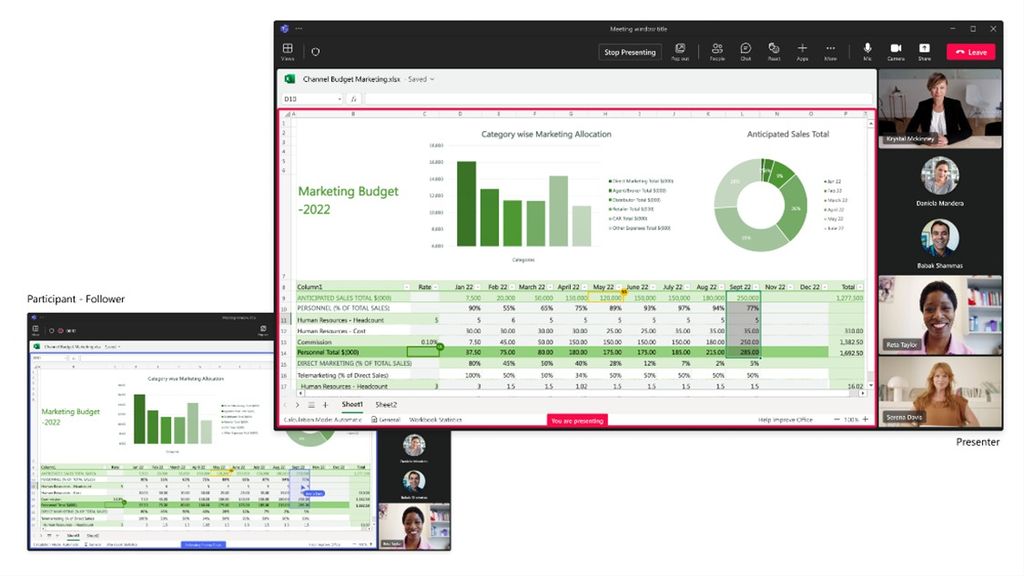This screenshot has width=1024, height=576.
Task: Open the Name Box dropdown showing D10
Action: click(x=341, y=99)
